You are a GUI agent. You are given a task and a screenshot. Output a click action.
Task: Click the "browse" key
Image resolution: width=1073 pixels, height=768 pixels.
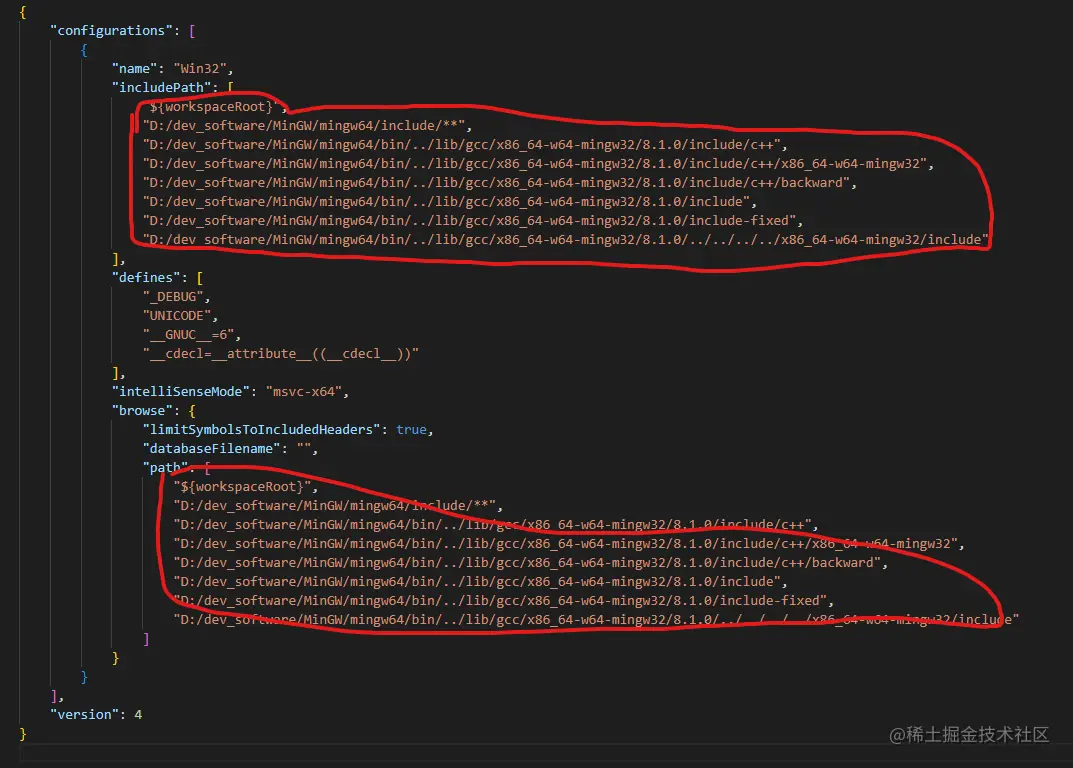pyautogui.click(x=142, y=411)
